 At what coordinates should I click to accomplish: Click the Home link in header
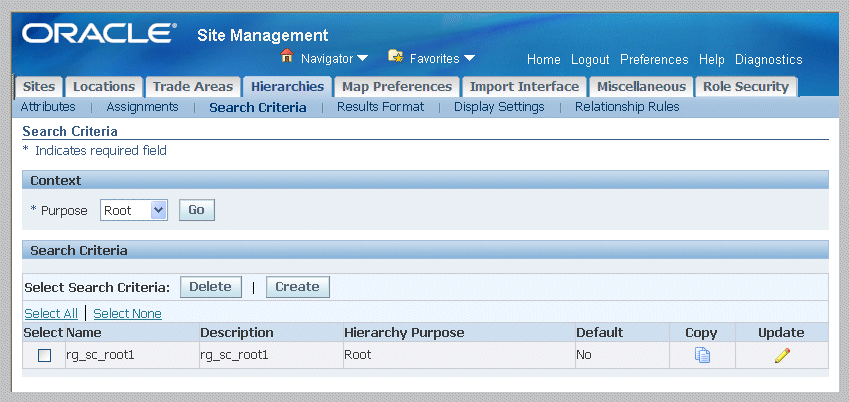pos(544,59)
